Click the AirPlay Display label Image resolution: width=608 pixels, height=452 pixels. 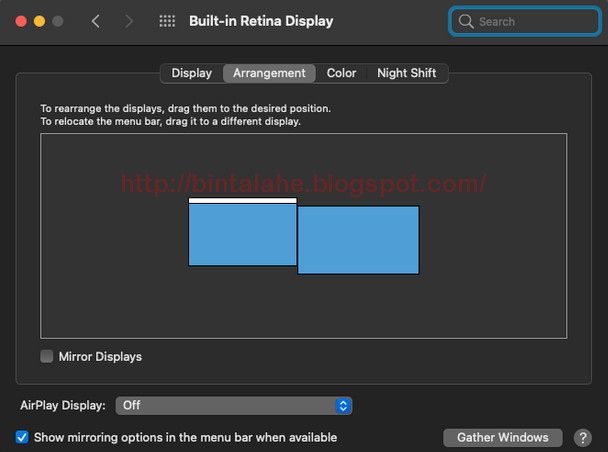click(x=63, y=405)
